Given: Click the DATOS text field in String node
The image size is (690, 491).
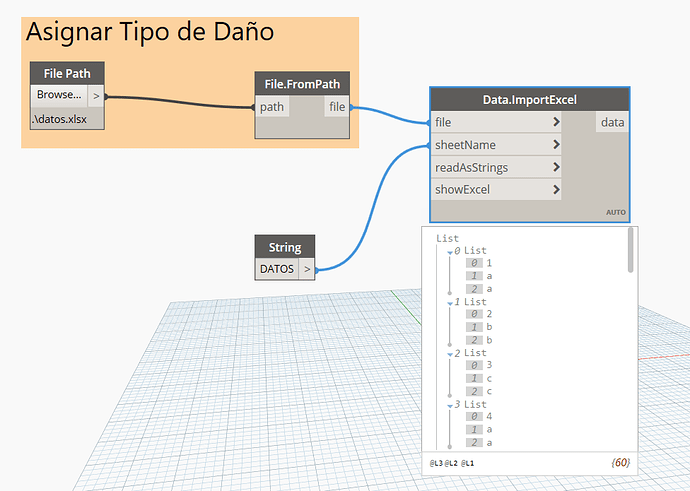Looking at the screenshot, I should [x=277, y=269].
